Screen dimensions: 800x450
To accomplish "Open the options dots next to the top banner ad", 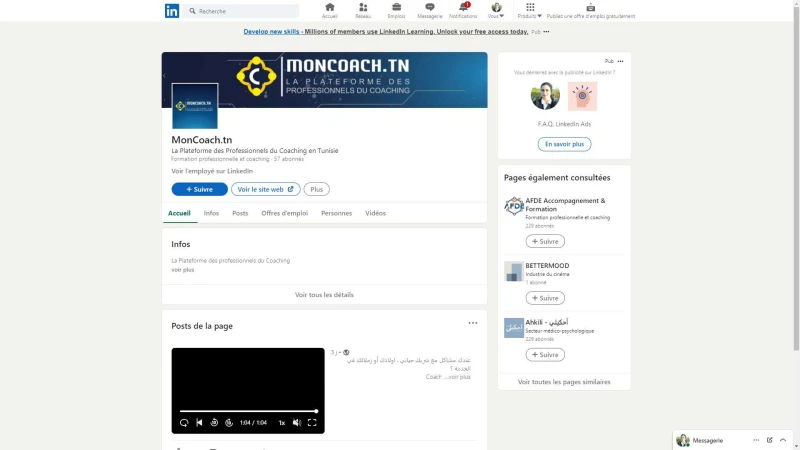I will (546, 32).
